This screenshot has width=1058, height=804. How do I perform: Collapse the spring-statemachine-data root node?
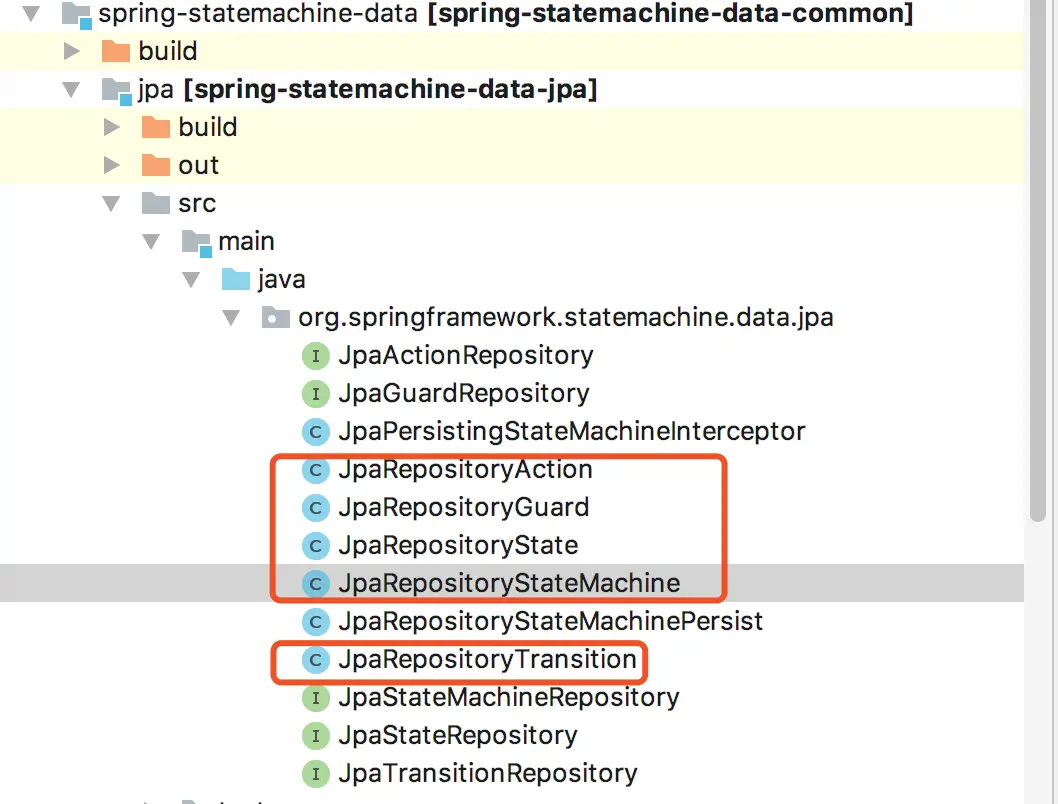click(x=30, y=14)
